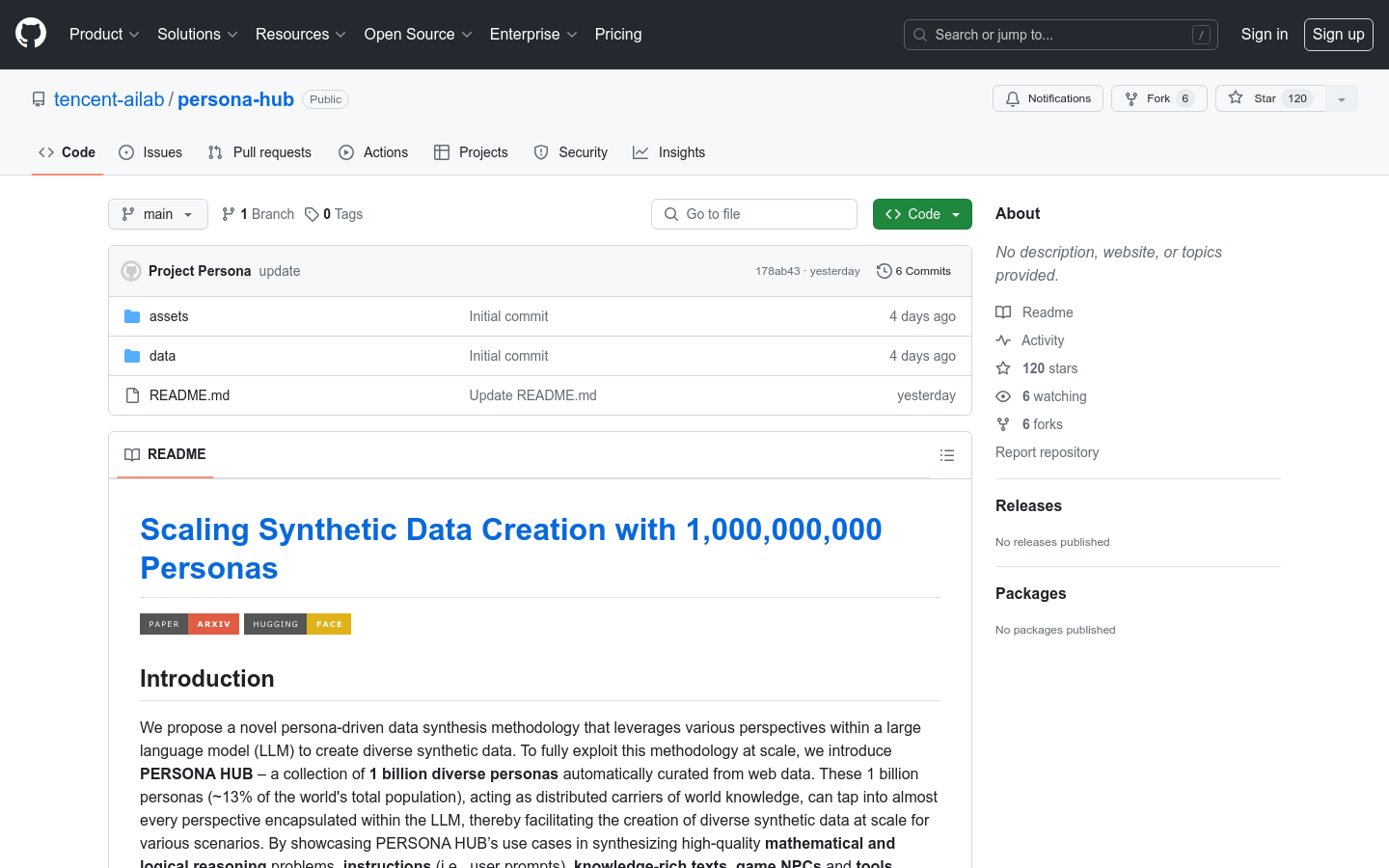Click the eye icon beside 6 watching
The height and width of the screenshot is (868, 1389).
click(x=1003, y=396)
